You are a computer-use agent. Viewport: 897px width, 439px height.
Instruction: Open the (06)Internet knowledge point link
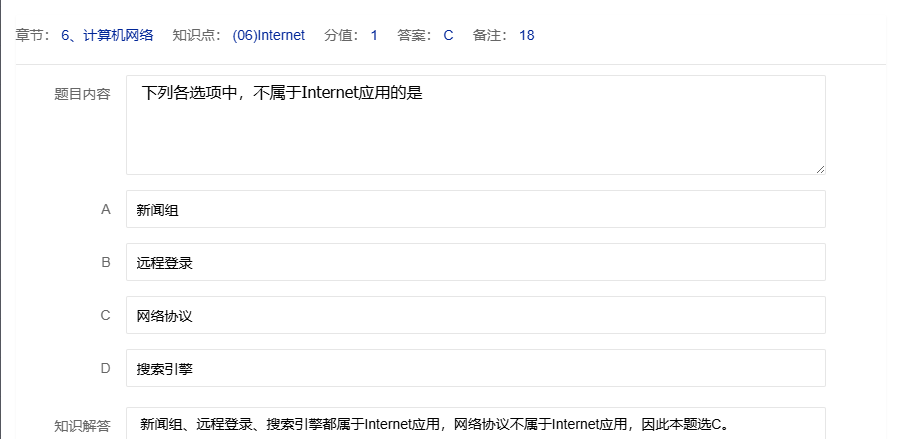(x=268, y=35)
